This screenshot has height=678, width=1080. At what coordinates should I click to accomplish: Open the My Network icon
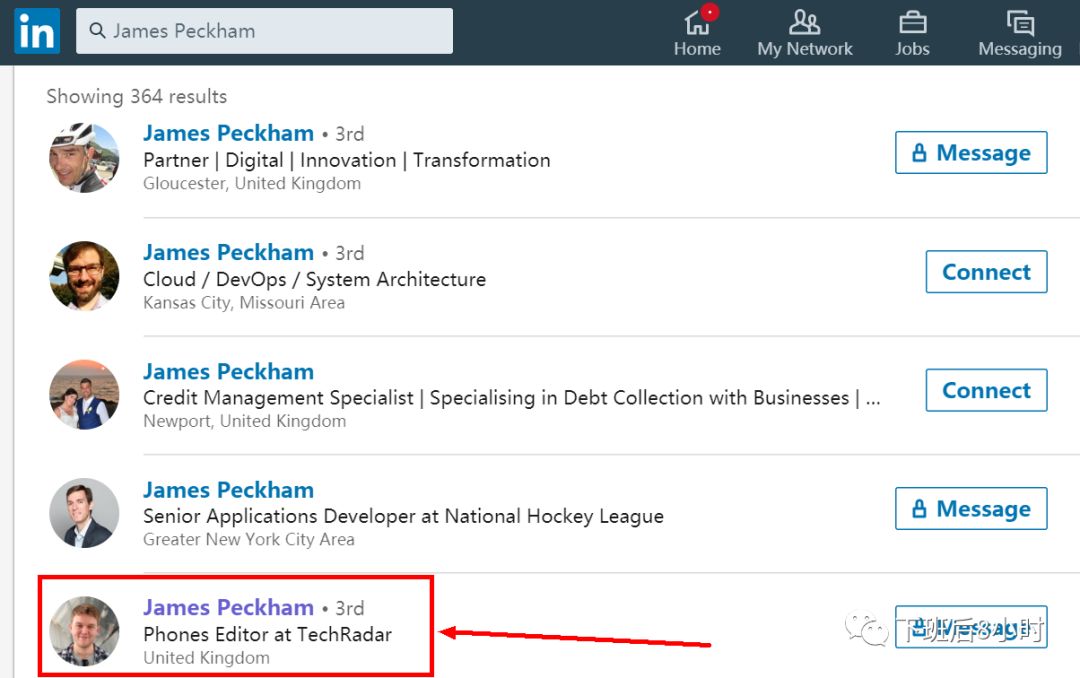[x=804, y=22]
